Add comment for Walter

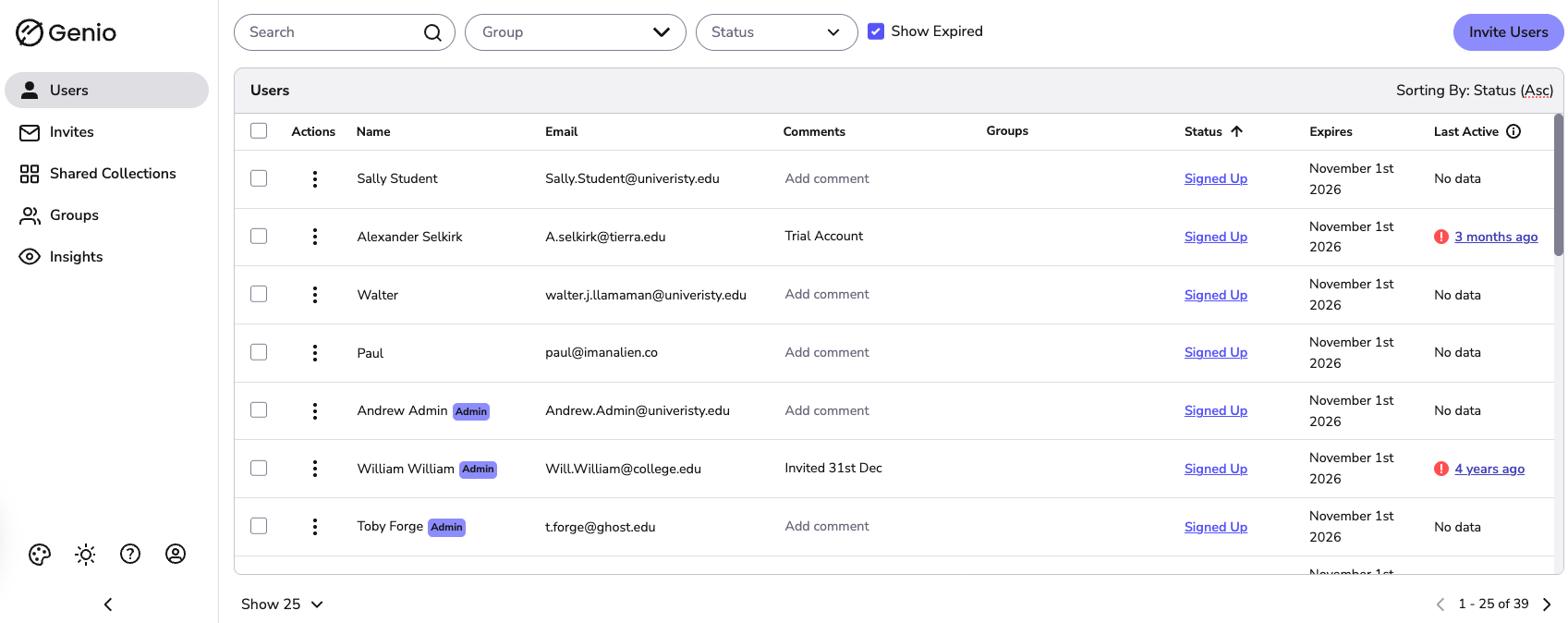[827, 295]
